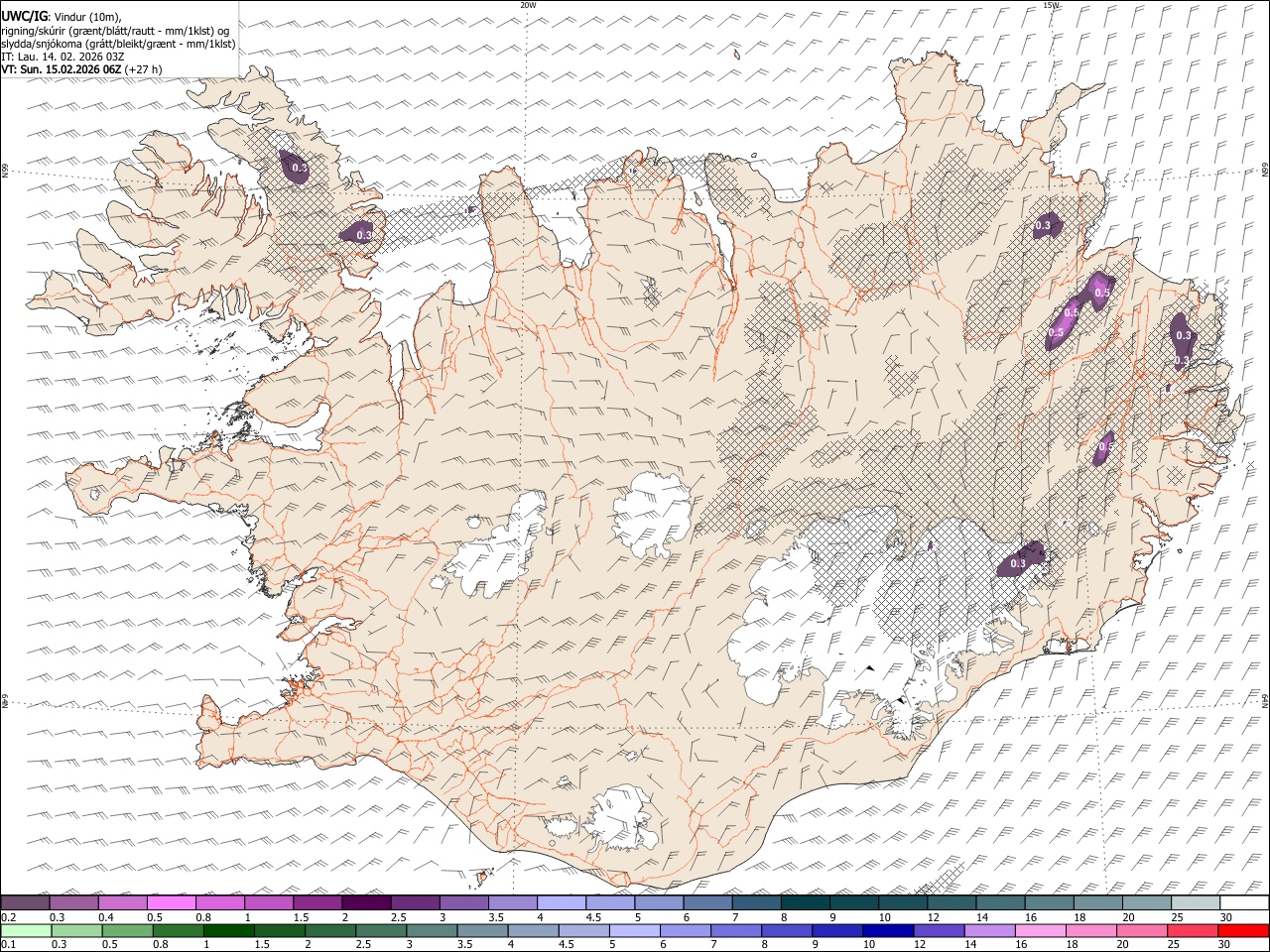1270x952 pixels.
Task: Select the lower legend swatch starting at 2
Action: [x=330, y=930]
